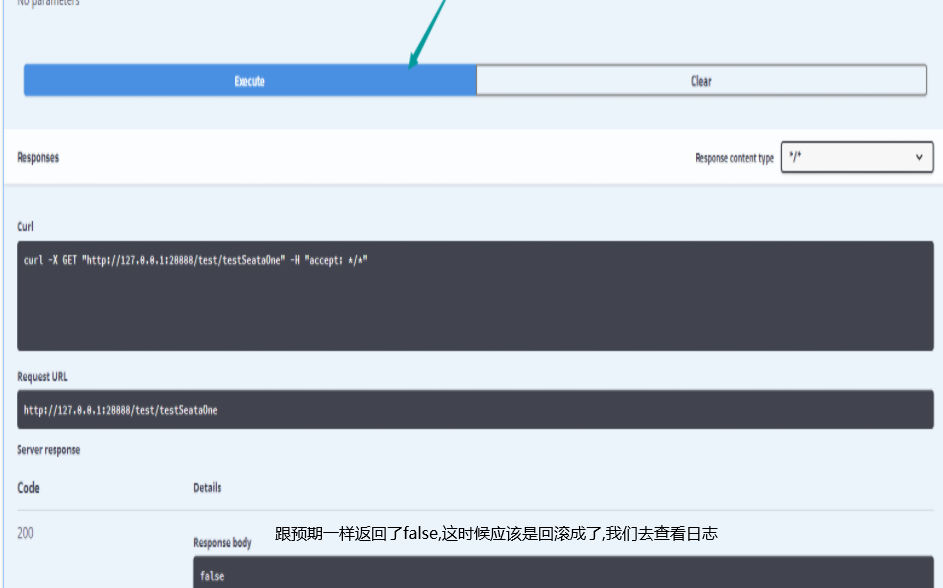The image size is (943, 588).
Task: Click the */* value in the dropdown
Action: (796, 157)
